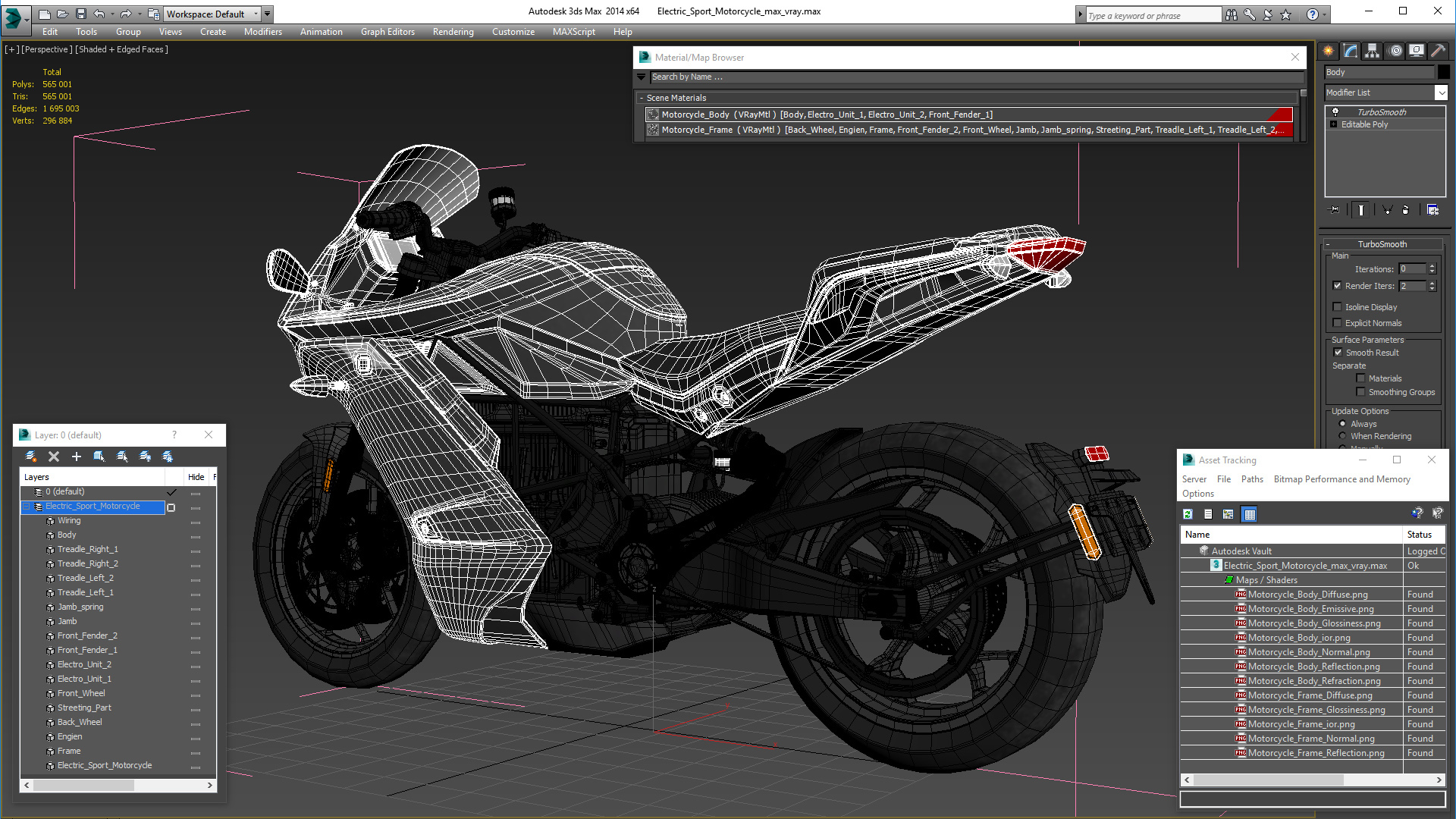This screenshot has height=819, width=1456.
Task: Open the Utilities hammer panel tab
Action: point(1437,51)
